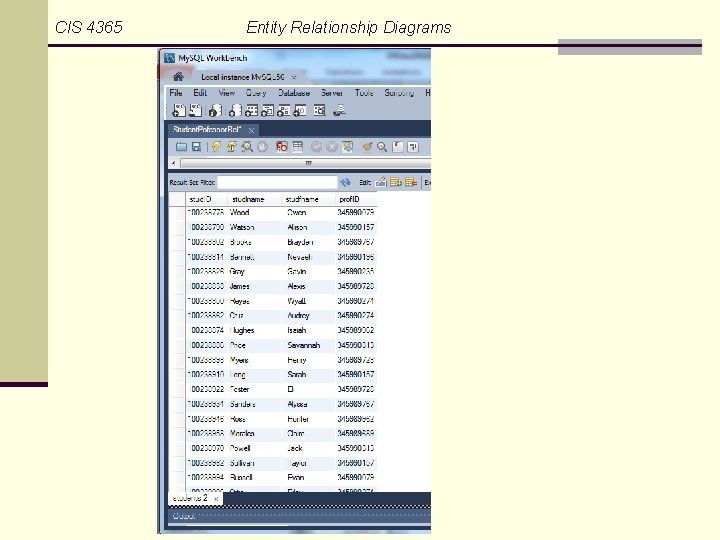720x540 pixels.
Task: Open the Server menu
Action: (332, 93)
